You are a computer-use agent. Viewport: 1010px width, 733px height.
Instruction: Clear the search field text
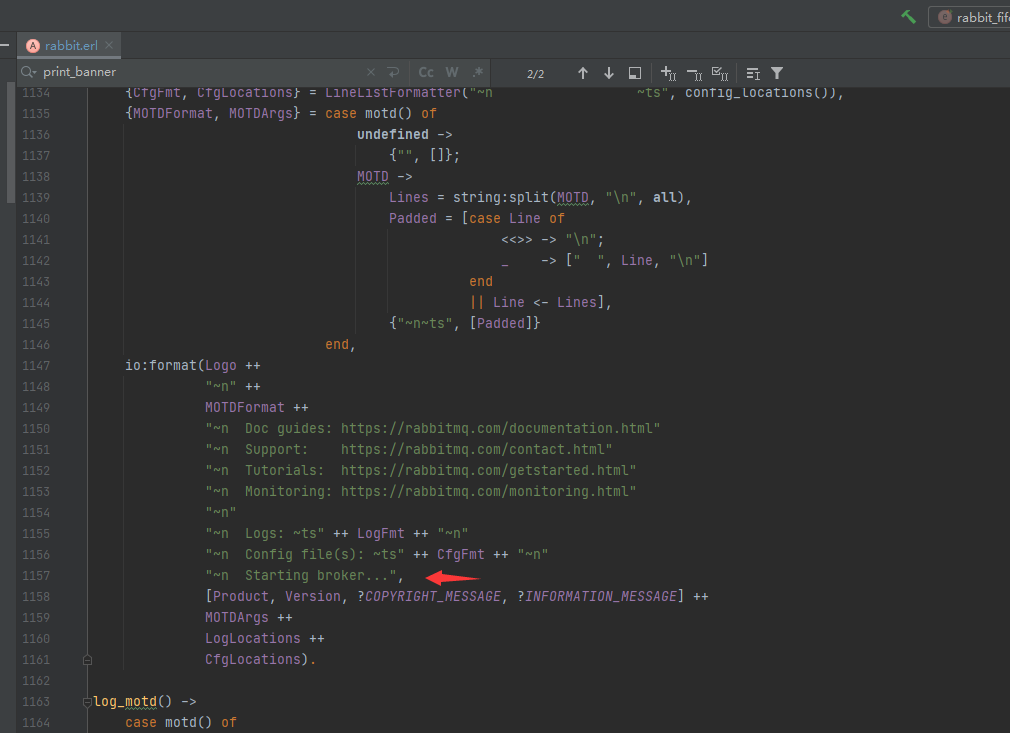click(x=370, y=72)
